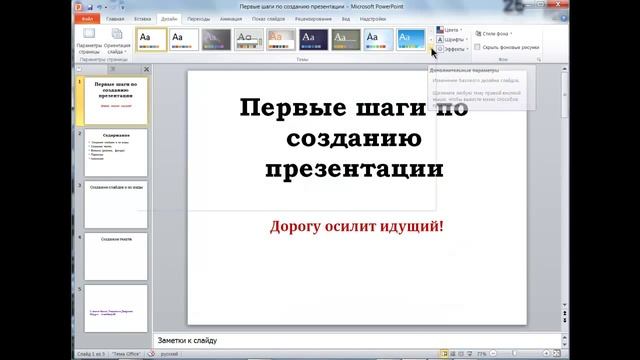Open the PowerPoint Help question mark icon
640x360 pixels.
564,19
